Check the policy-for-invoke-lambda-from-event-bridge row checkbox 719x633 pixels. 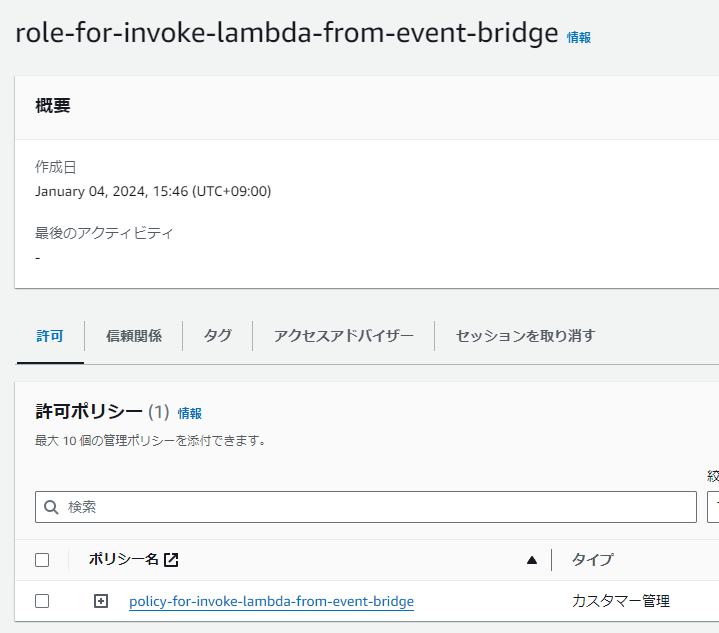42,601
